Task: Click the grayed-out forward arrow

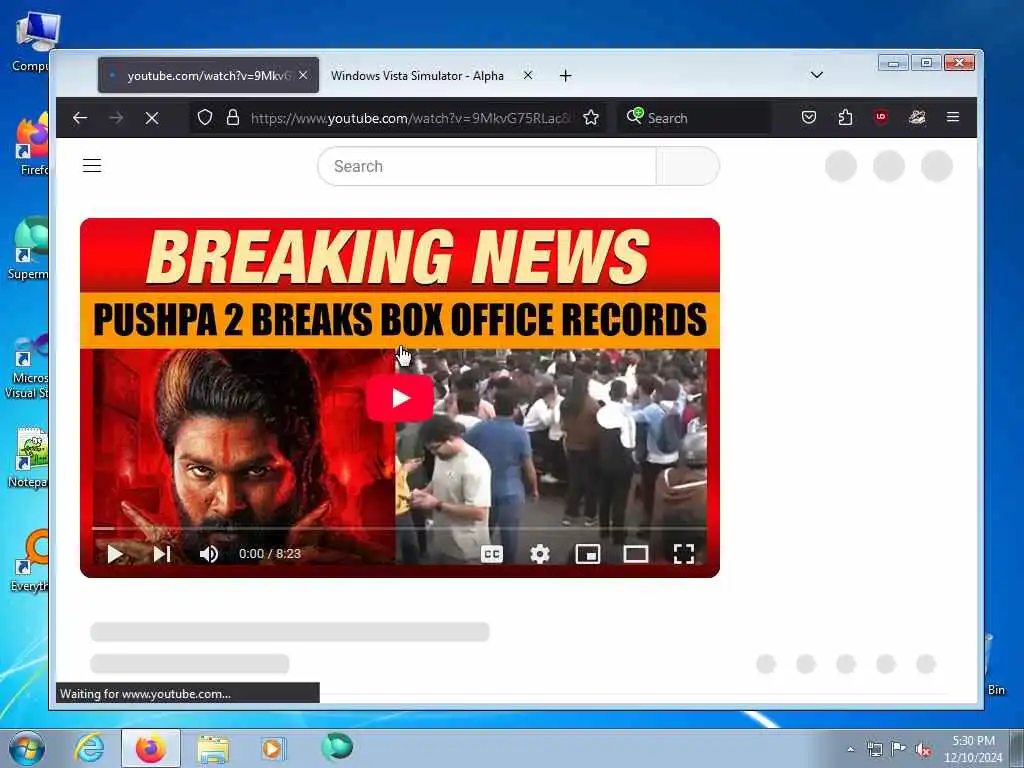Action: pyautogui.click(x=116, y=118)
